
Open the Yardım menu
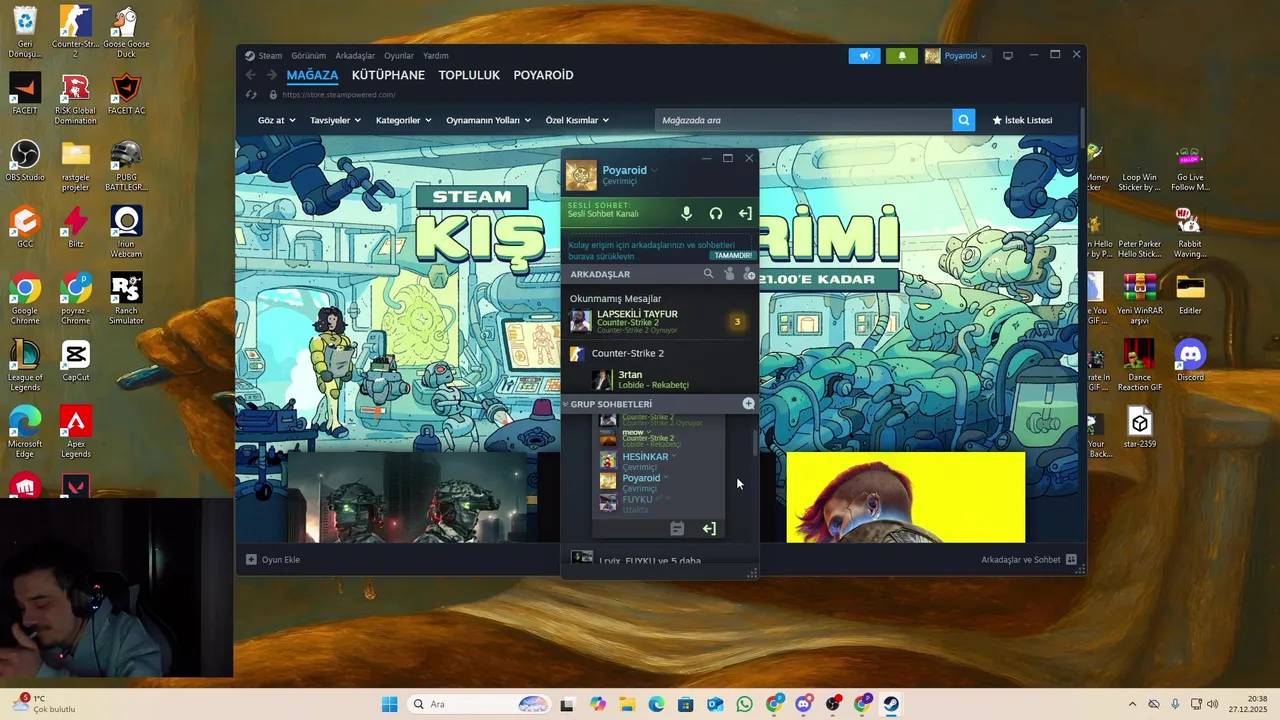pyautogui.click(x=436, y=56)
